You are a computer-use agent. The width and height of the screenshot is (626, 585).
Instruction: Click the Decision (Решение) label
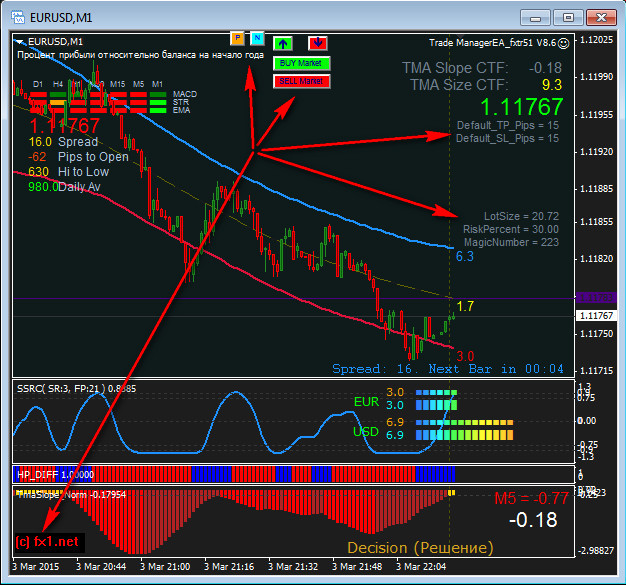pyautogui.click(x=420, y=547)
